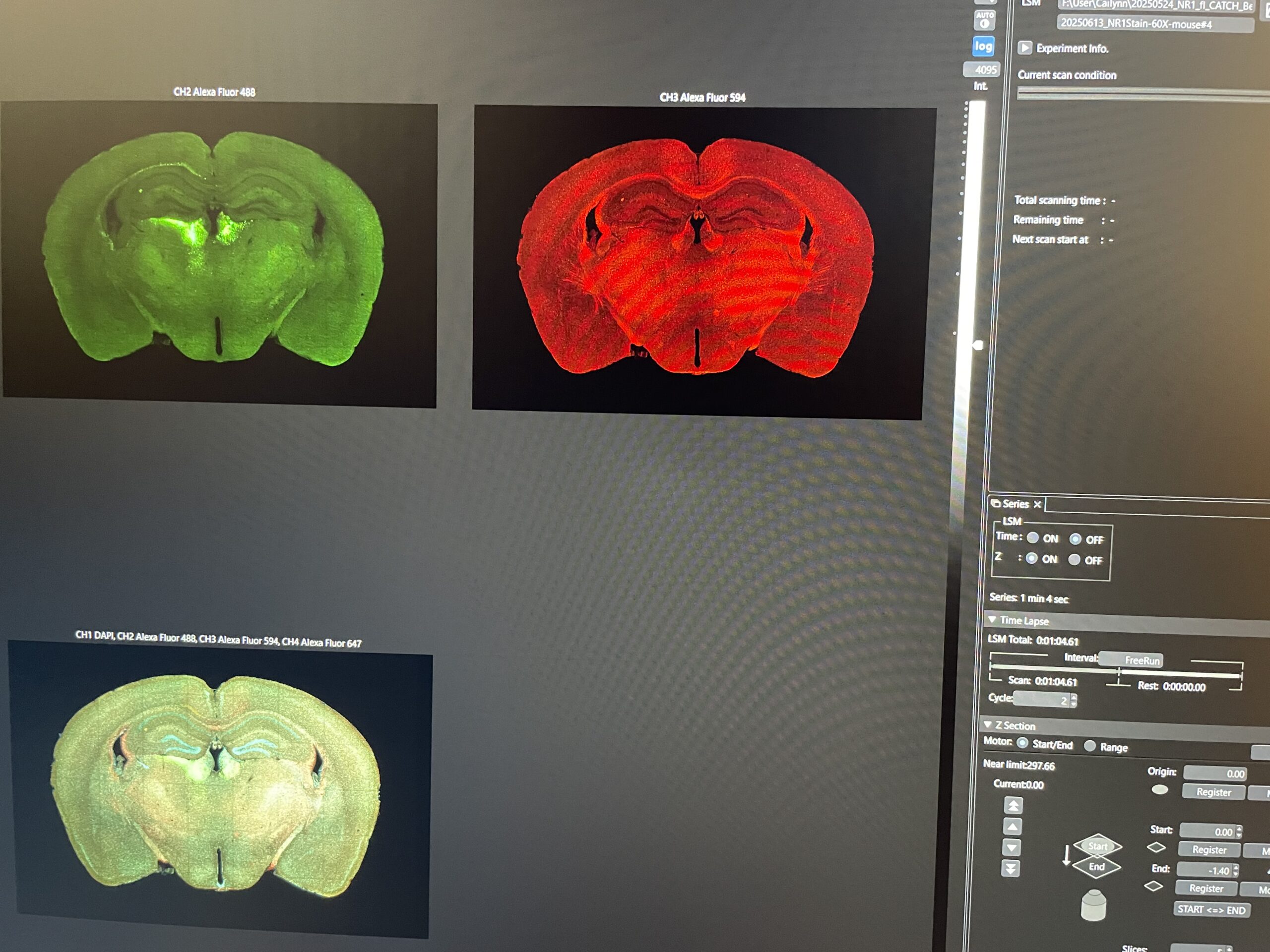Click the single-down Z step arrow

pos(1012,847)
